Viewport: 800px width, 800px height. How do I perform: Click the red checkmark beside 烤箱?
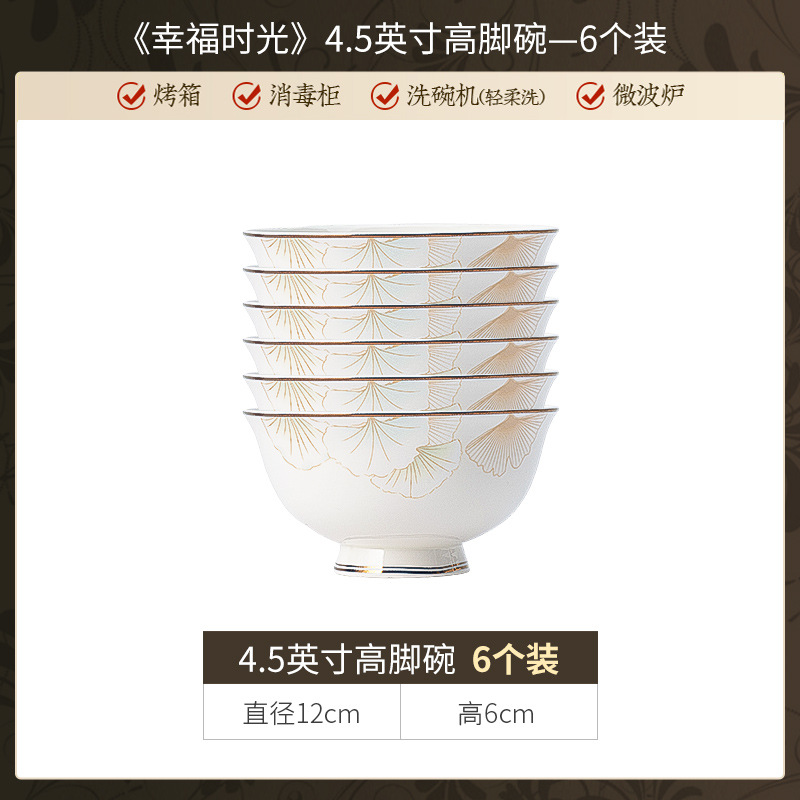132,95
